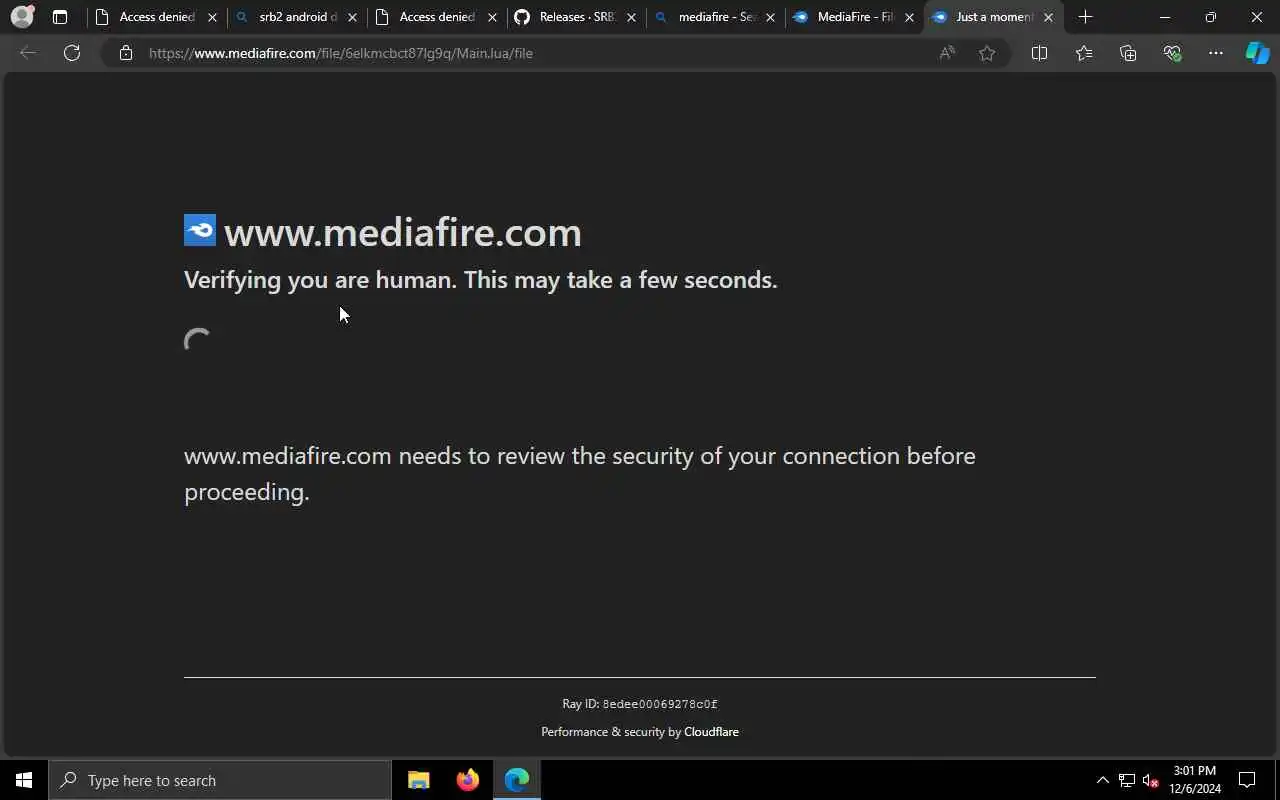
Task: Open Collections icon in toolbar
Action: pos(1128,53)
